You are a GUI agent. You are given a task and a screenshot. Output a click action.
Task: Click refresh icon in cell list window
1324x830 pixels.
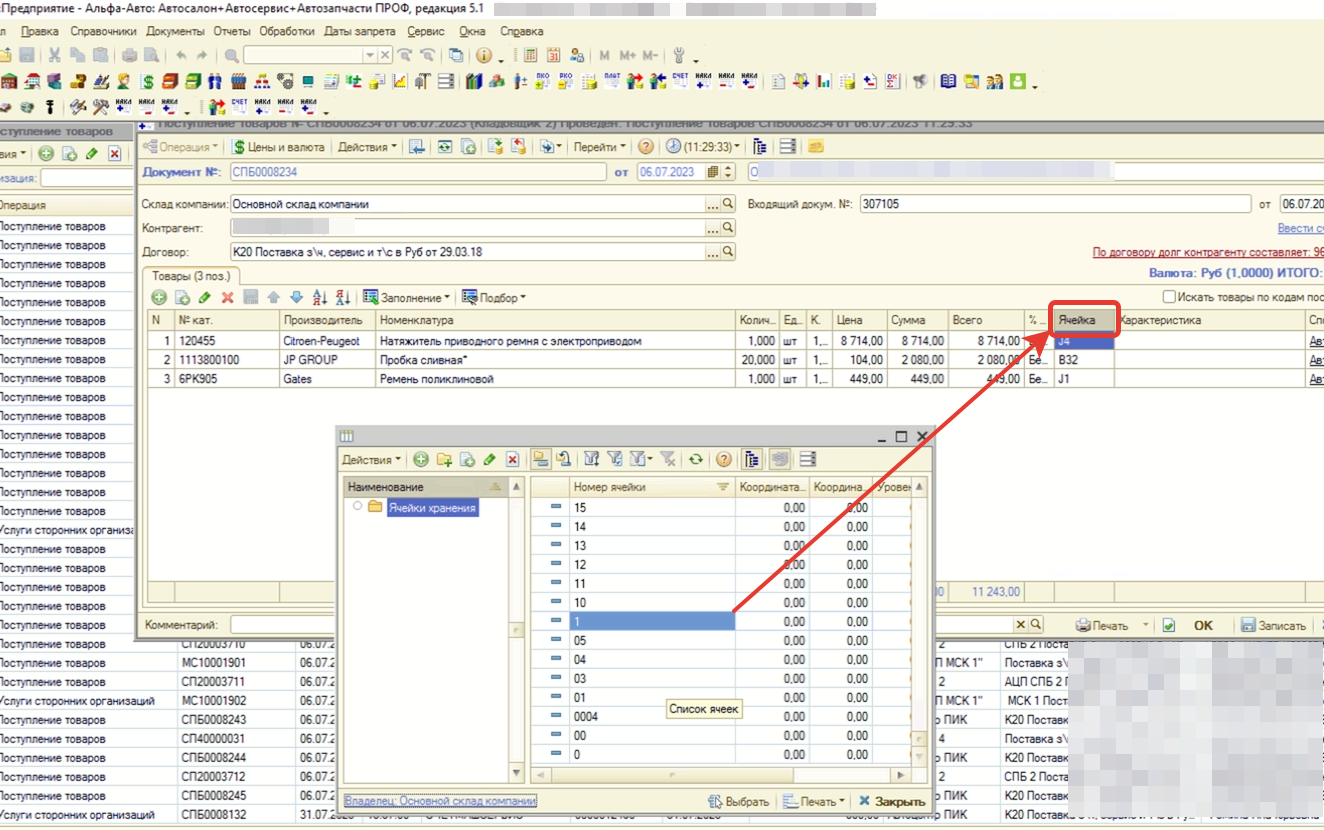[x=696, y=460]
